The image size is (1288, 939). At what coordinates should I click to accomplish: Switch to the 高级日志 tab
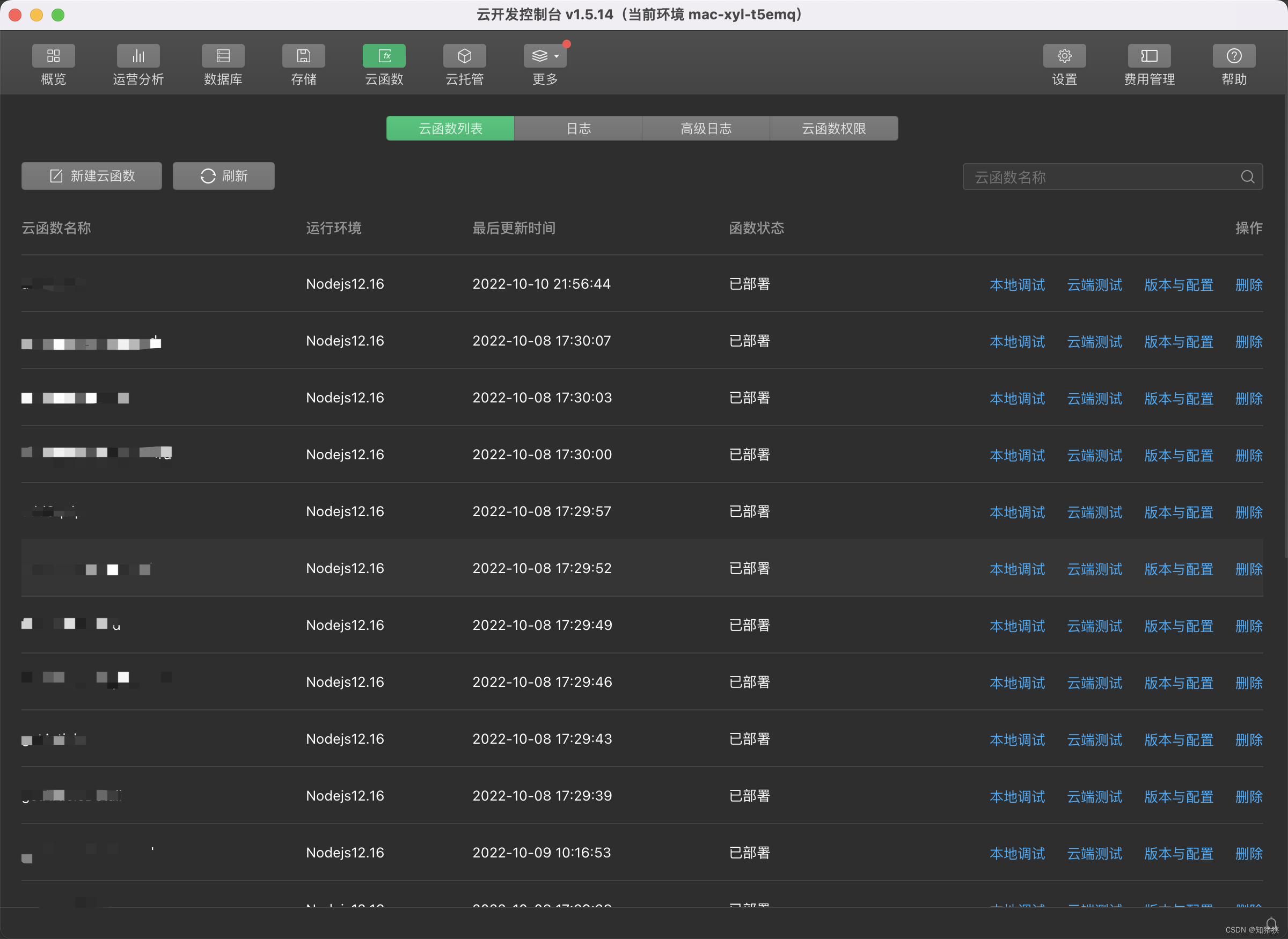click(706, 128)
